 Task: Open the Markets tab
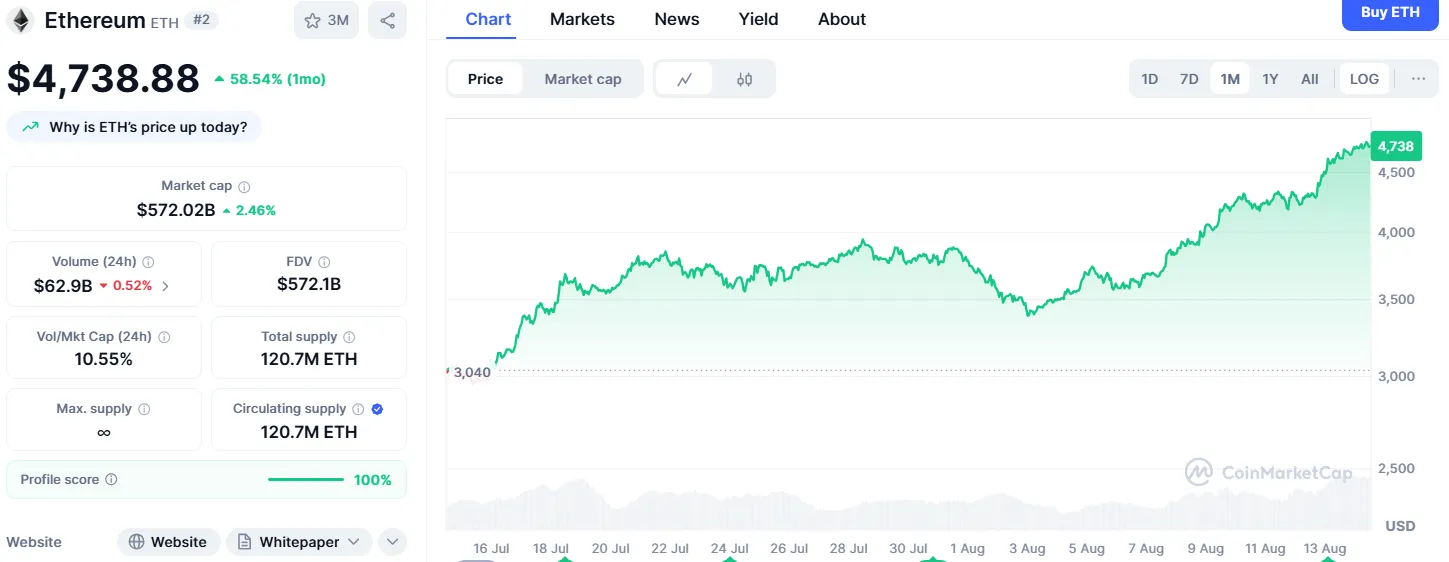point(582,19)
